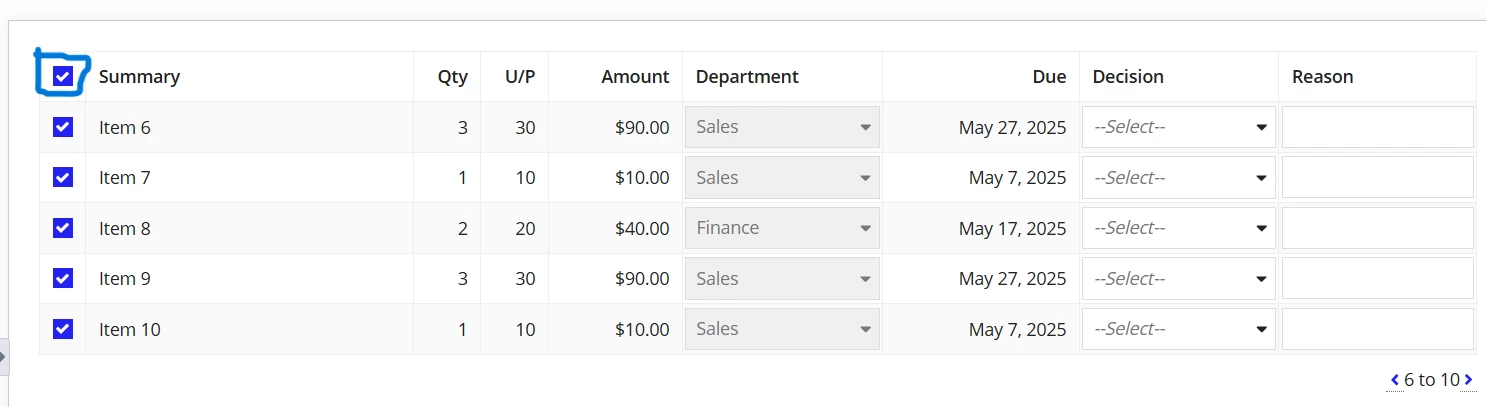Go to previous page arrow

click(1395, 380)
